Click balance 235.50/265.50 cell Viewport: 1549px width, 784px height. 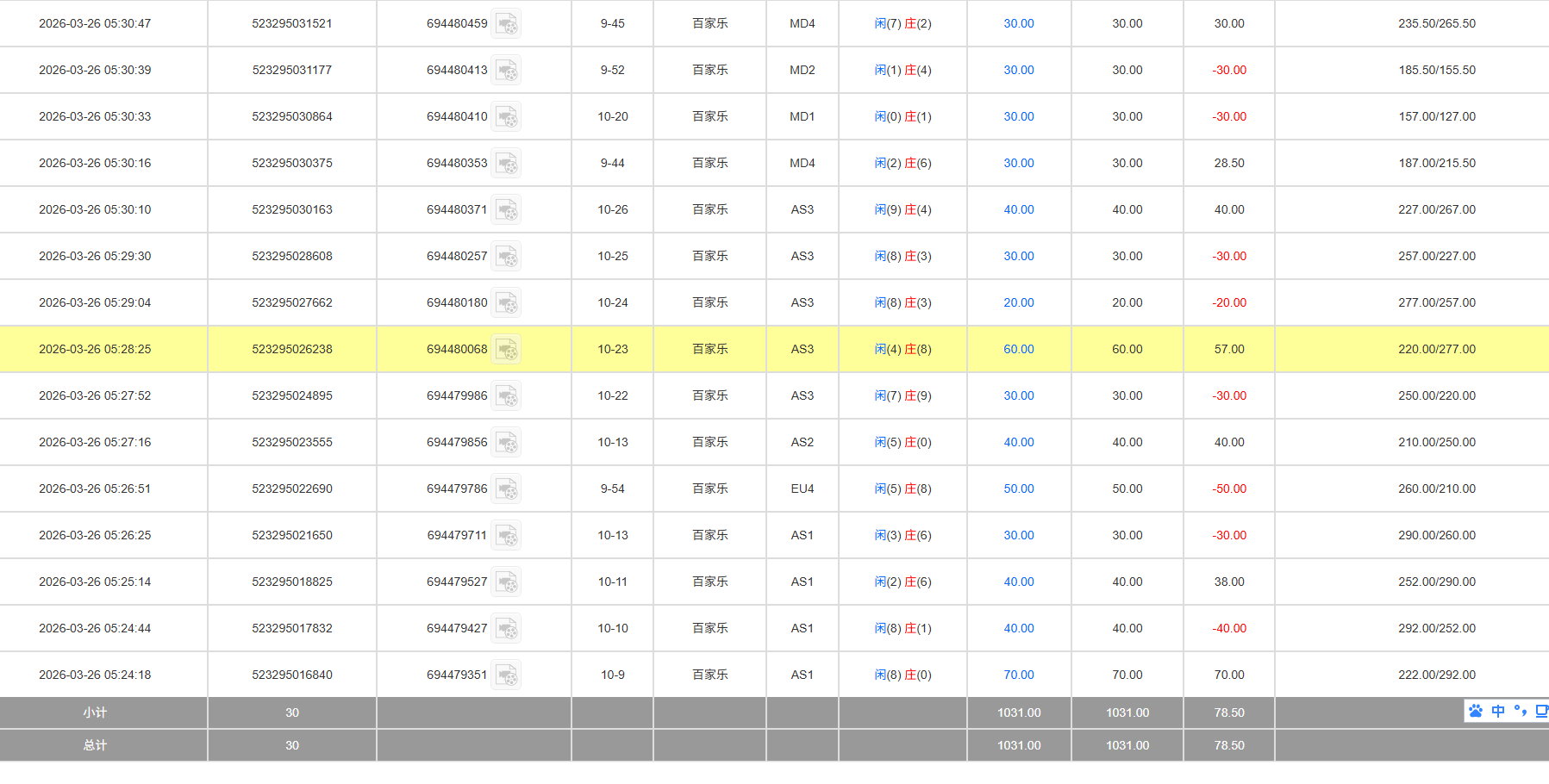[1436, 24]
